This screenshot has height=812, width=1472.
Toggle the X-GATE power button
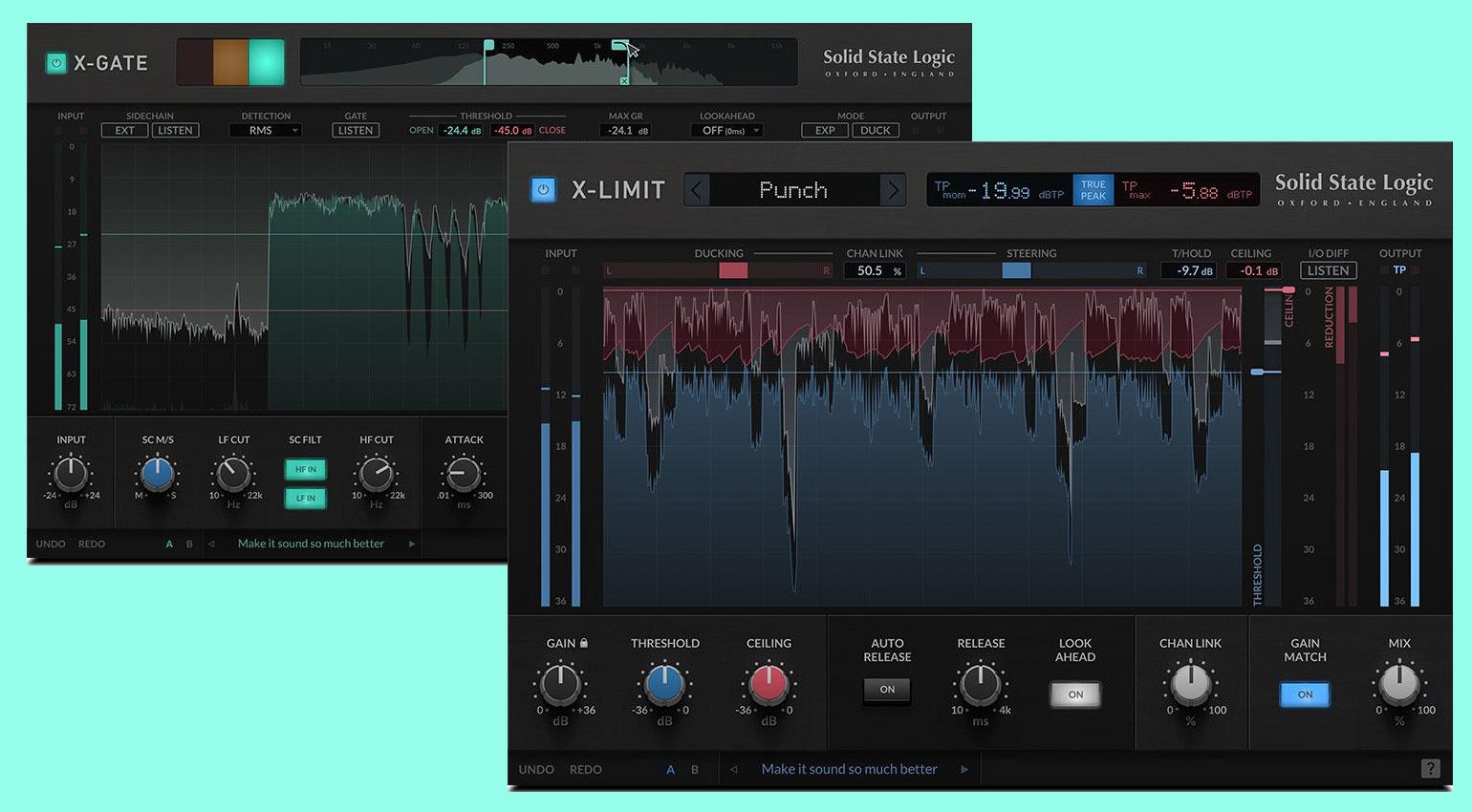tap(55, 63)
